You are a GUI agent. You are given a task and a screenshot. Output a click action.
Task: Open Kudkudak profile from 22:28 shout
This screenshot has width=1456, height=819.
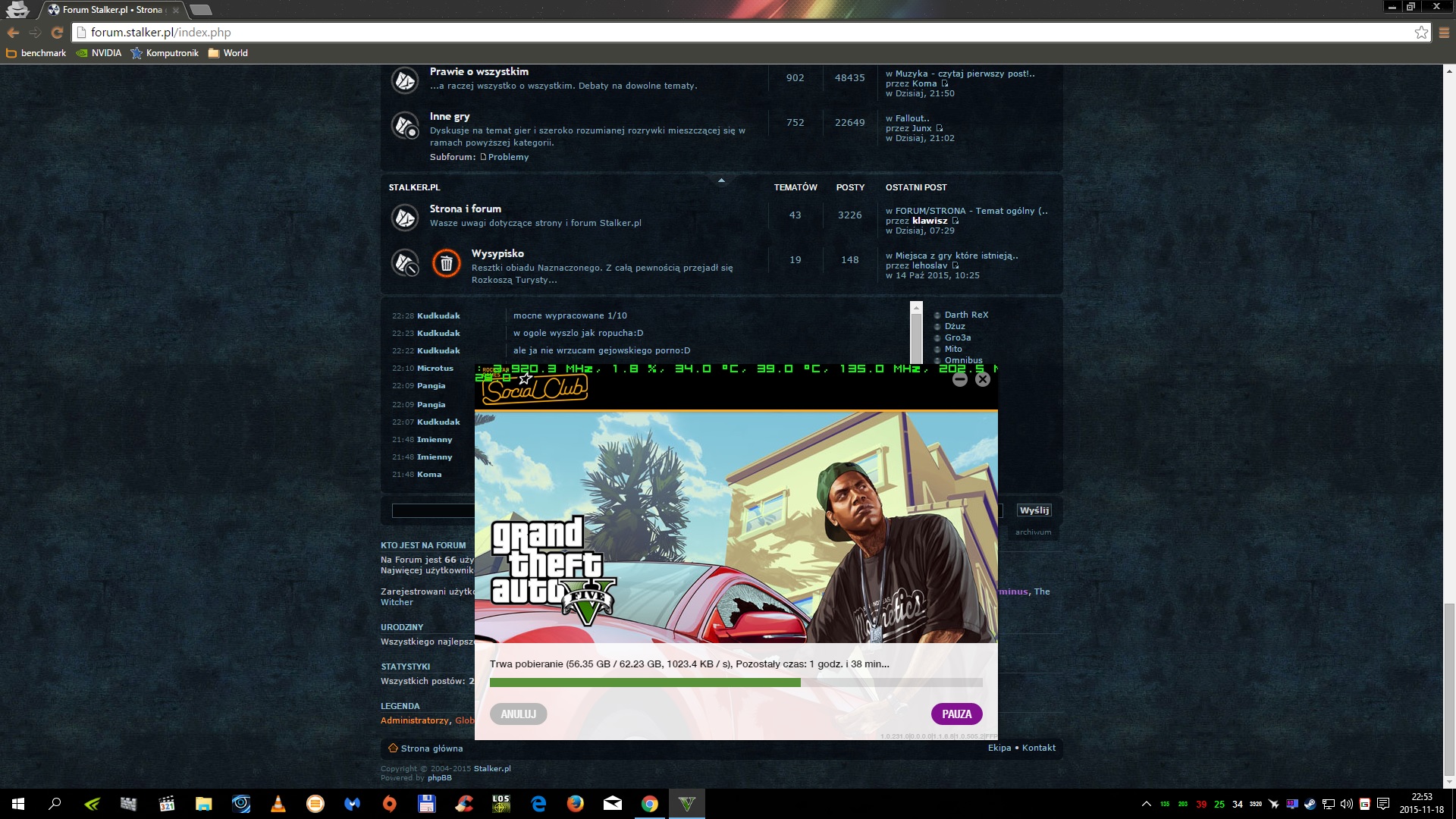438,315
